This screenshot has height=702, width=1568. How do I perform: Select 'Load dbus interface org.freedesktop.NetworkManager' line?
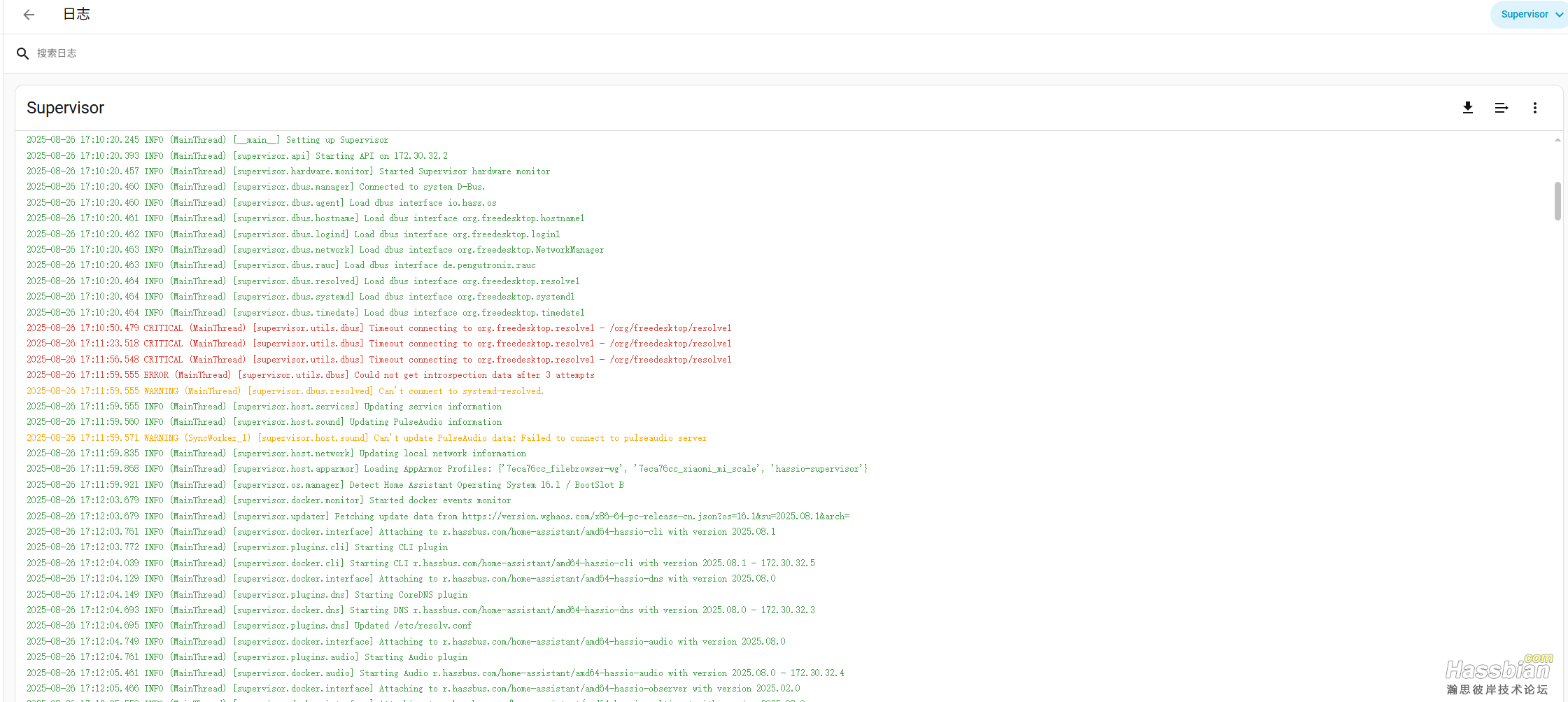pos(316,250)
